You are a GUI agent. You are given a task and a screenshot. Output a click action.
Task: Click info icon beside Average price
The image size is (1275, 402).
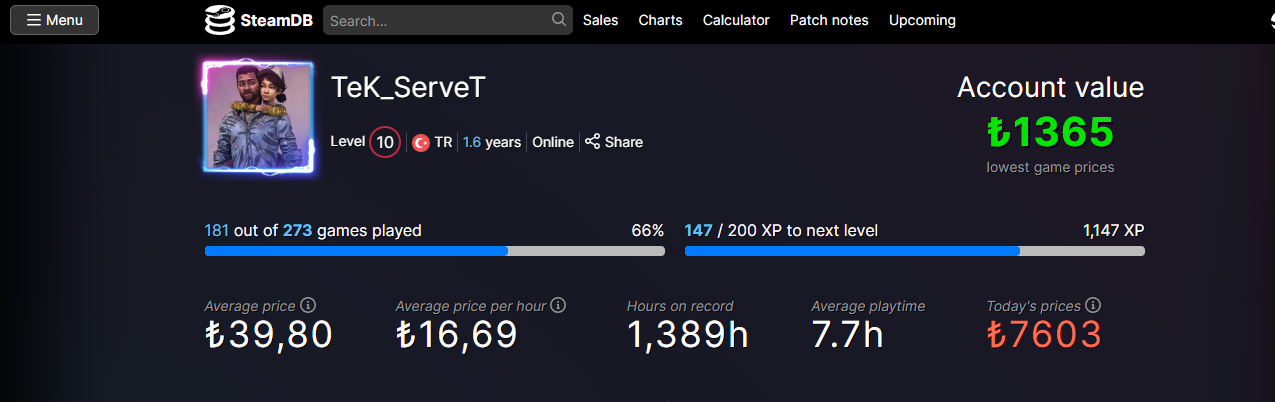308,305
